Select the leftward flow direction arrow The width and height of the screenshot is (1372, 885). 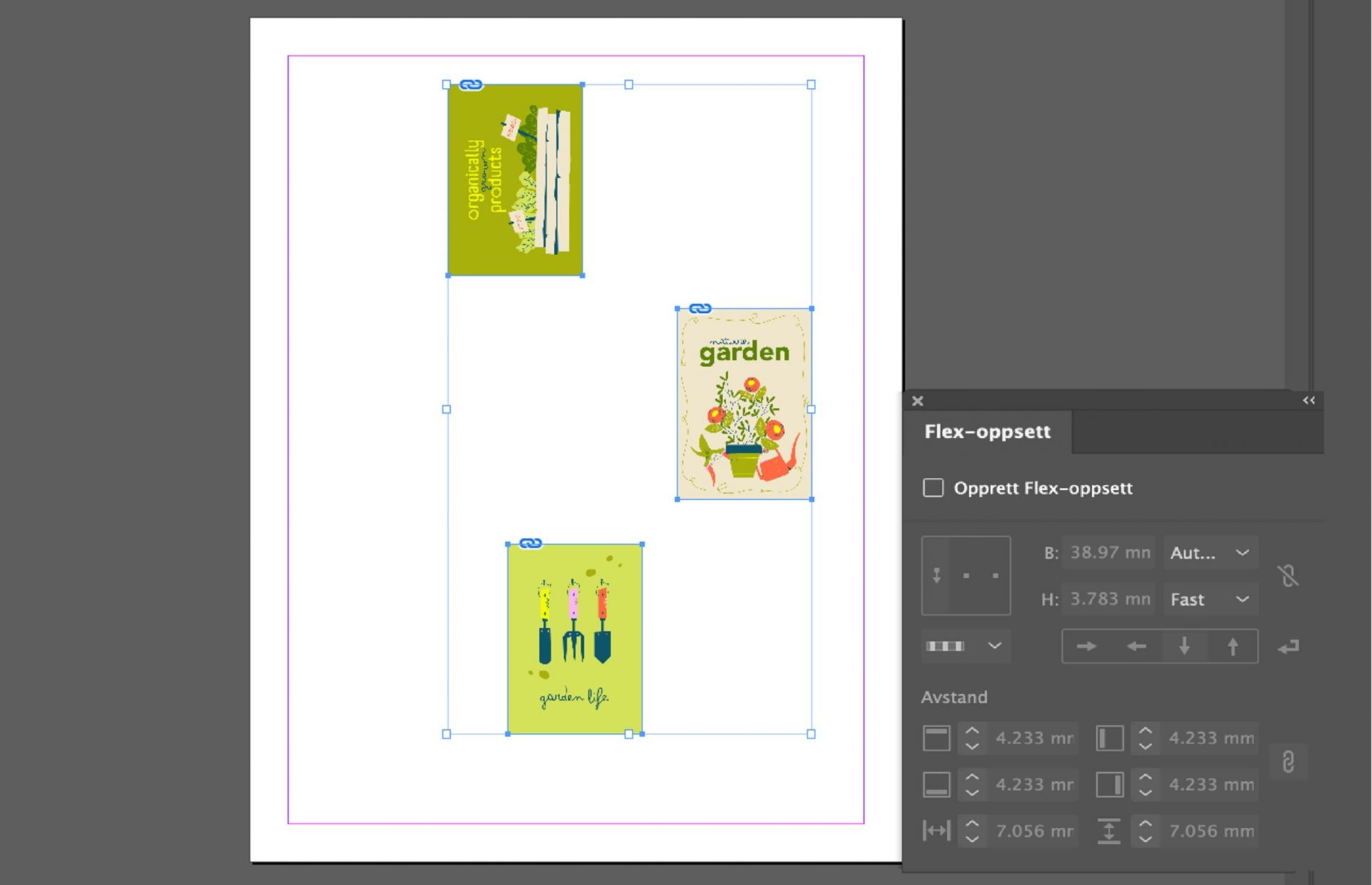click(1135, 646)
